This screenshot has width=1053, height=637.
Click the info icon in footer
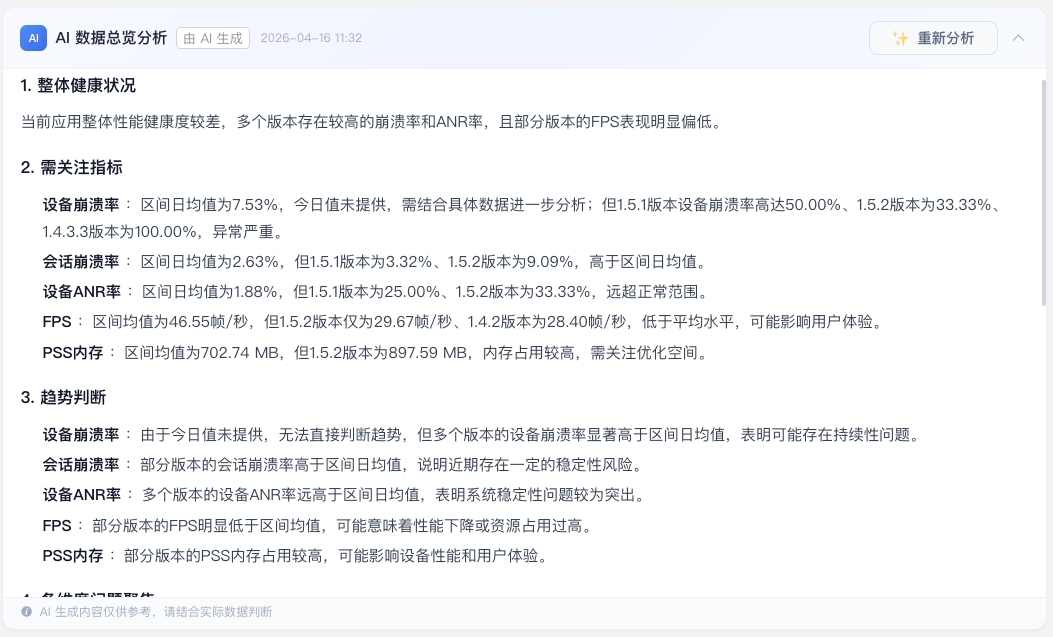coord(26,612)
